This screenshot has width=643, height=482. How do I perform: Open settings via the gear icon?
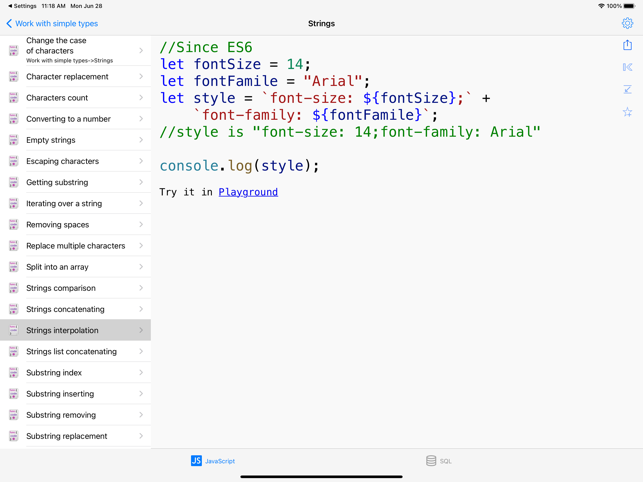[627, 23]
